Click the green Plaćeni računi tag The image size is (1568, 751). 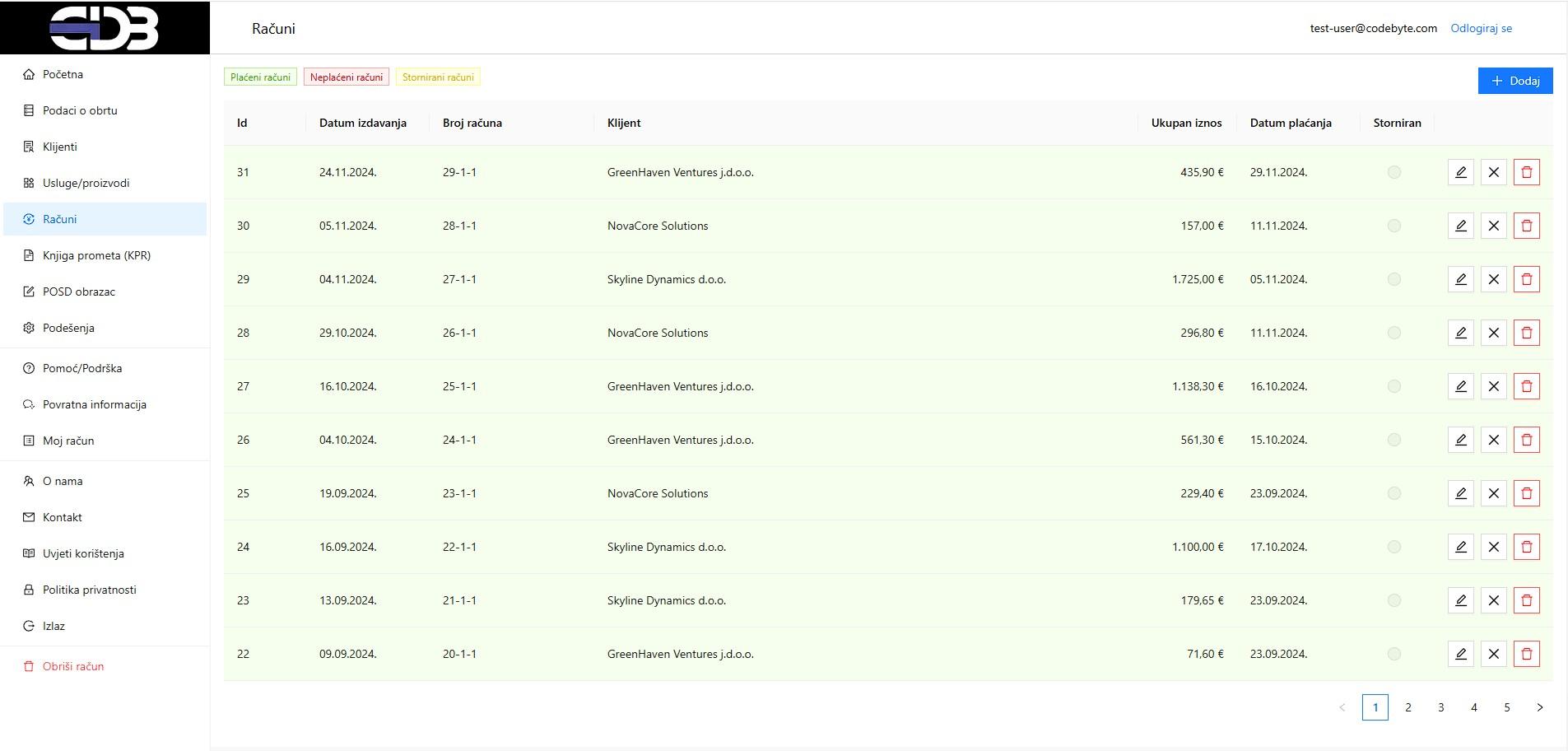click(260, 77)
